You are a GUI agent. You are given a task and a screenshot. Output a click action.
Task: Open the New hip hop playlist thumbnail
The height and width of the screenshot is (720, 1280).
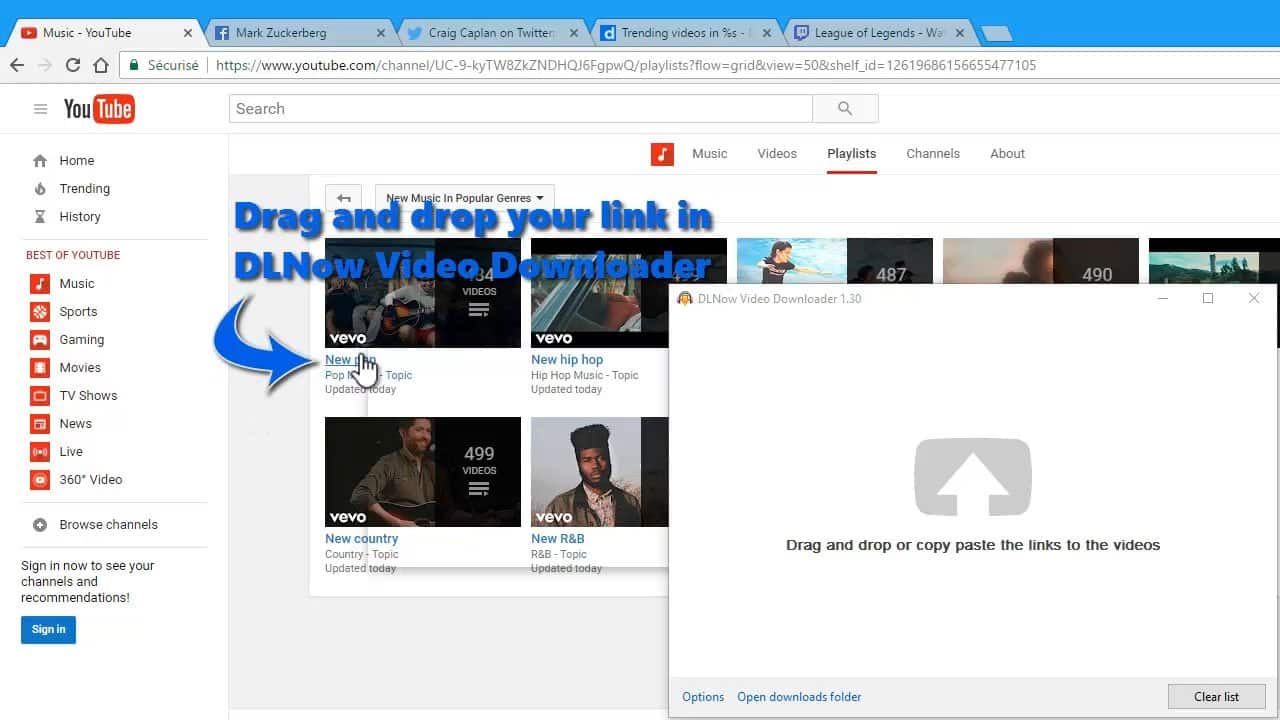tap(628, 292)
